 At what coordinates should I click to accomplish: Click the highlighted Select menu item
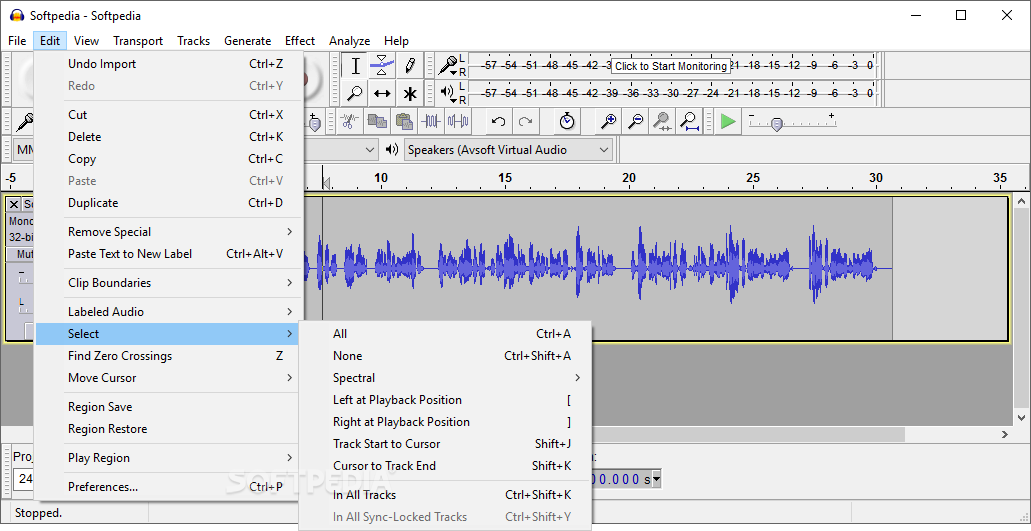[x=168, y=334]
